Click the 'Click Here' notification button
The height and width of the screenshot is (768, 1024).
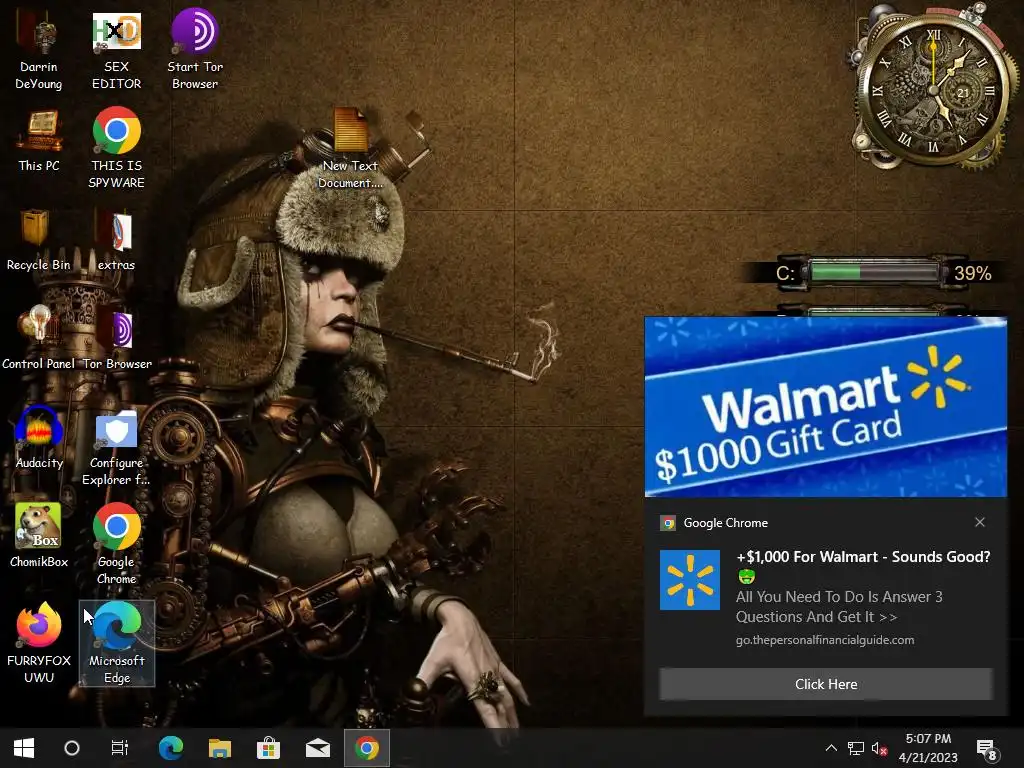click(826, 684)
